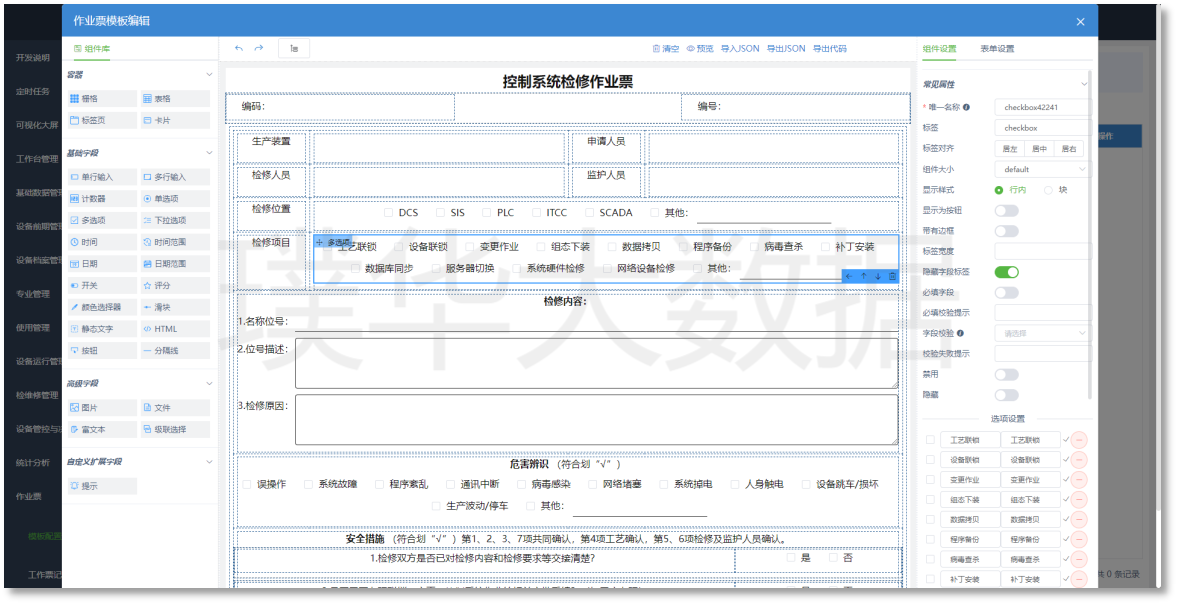Check the DCS checkbox in 检修位置 row
The height and width of the screenshot is (606, 1178).
pos(389,212)
